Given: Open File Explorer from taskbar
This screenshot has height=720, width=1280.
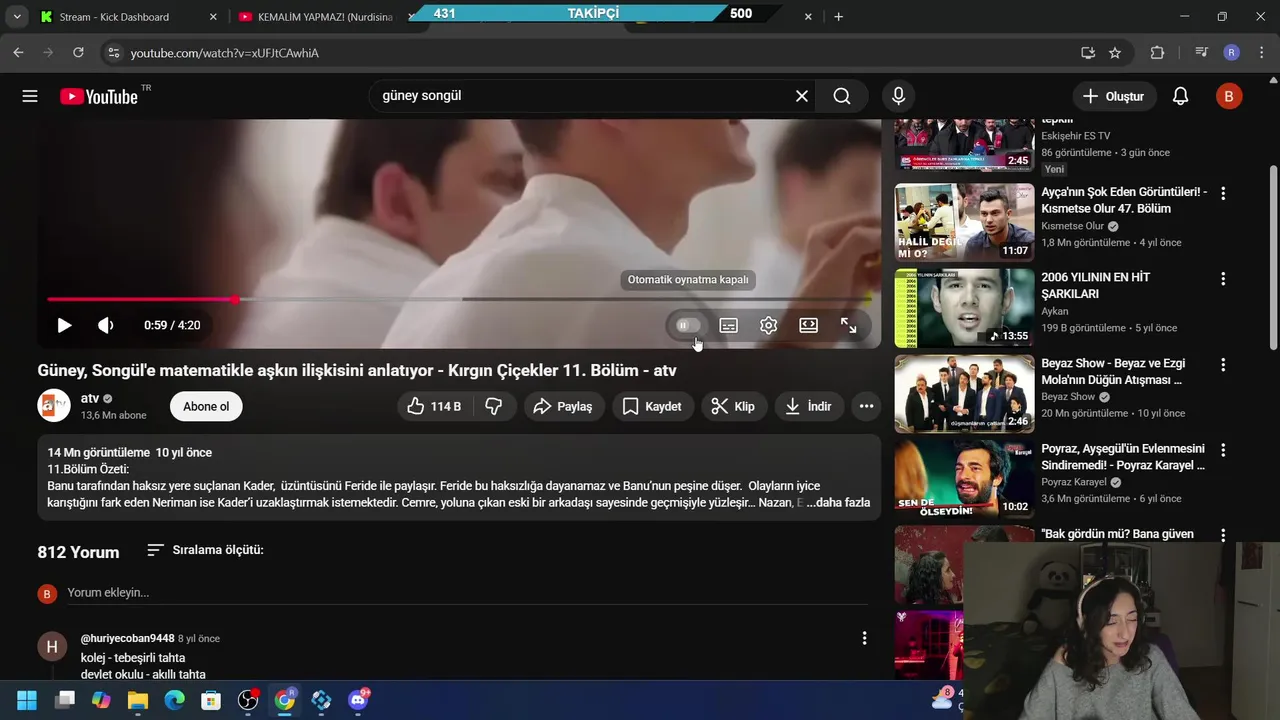Looking at the screenshot, I should pyautogui.click(x=137, y=700).
